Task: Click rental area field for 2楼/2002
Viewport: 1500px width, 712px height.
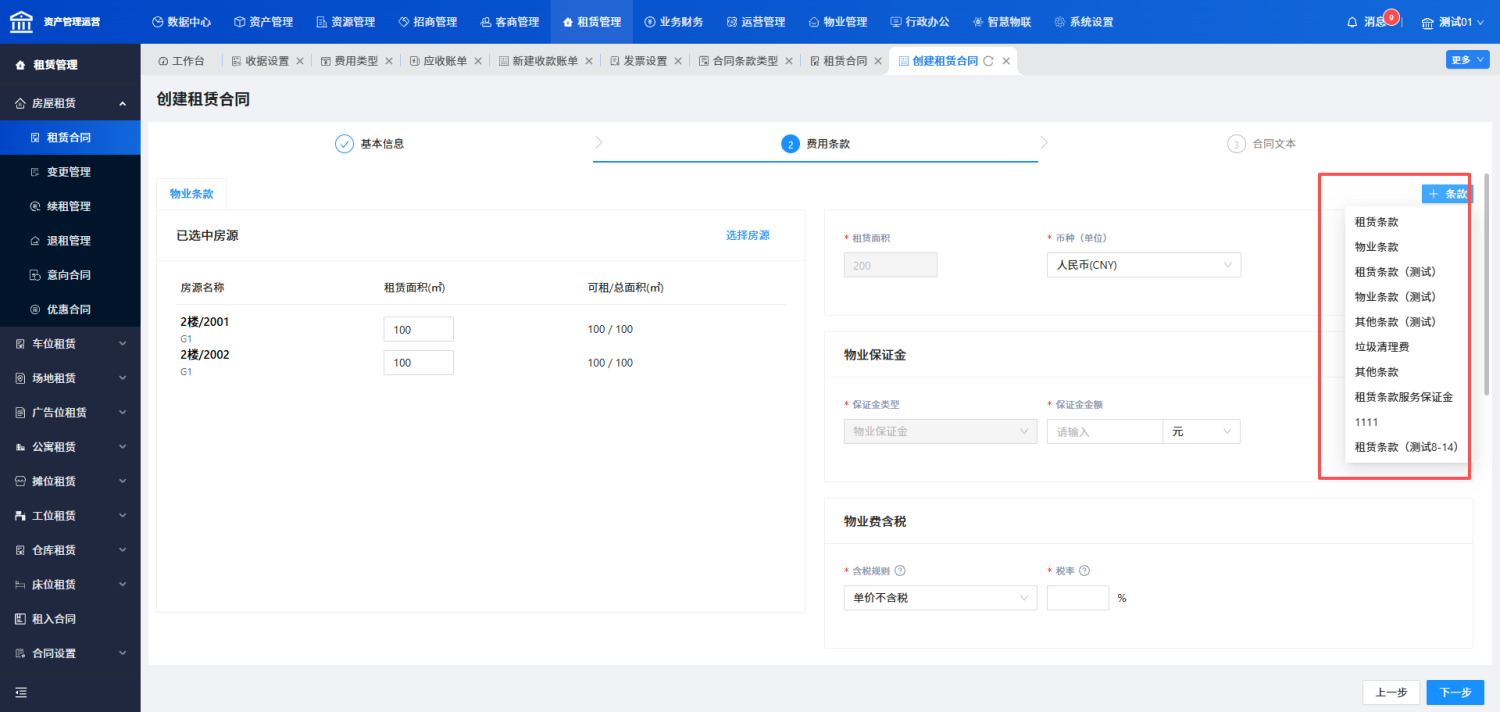Action: [x=419, y=363]
